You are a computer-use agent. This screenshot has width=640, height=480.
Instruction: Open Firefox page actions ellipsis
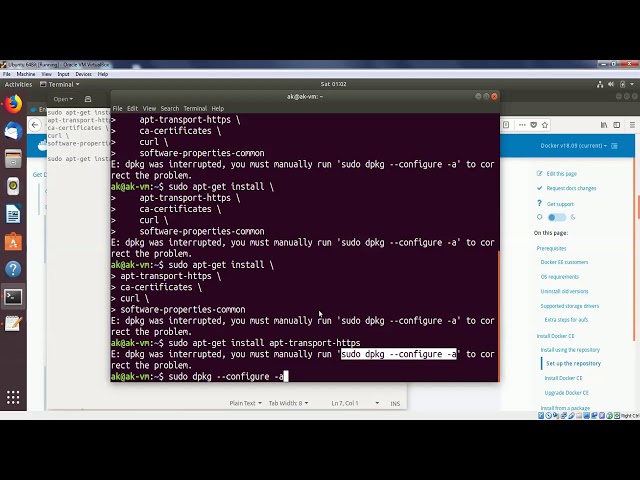tap(522, 125)
